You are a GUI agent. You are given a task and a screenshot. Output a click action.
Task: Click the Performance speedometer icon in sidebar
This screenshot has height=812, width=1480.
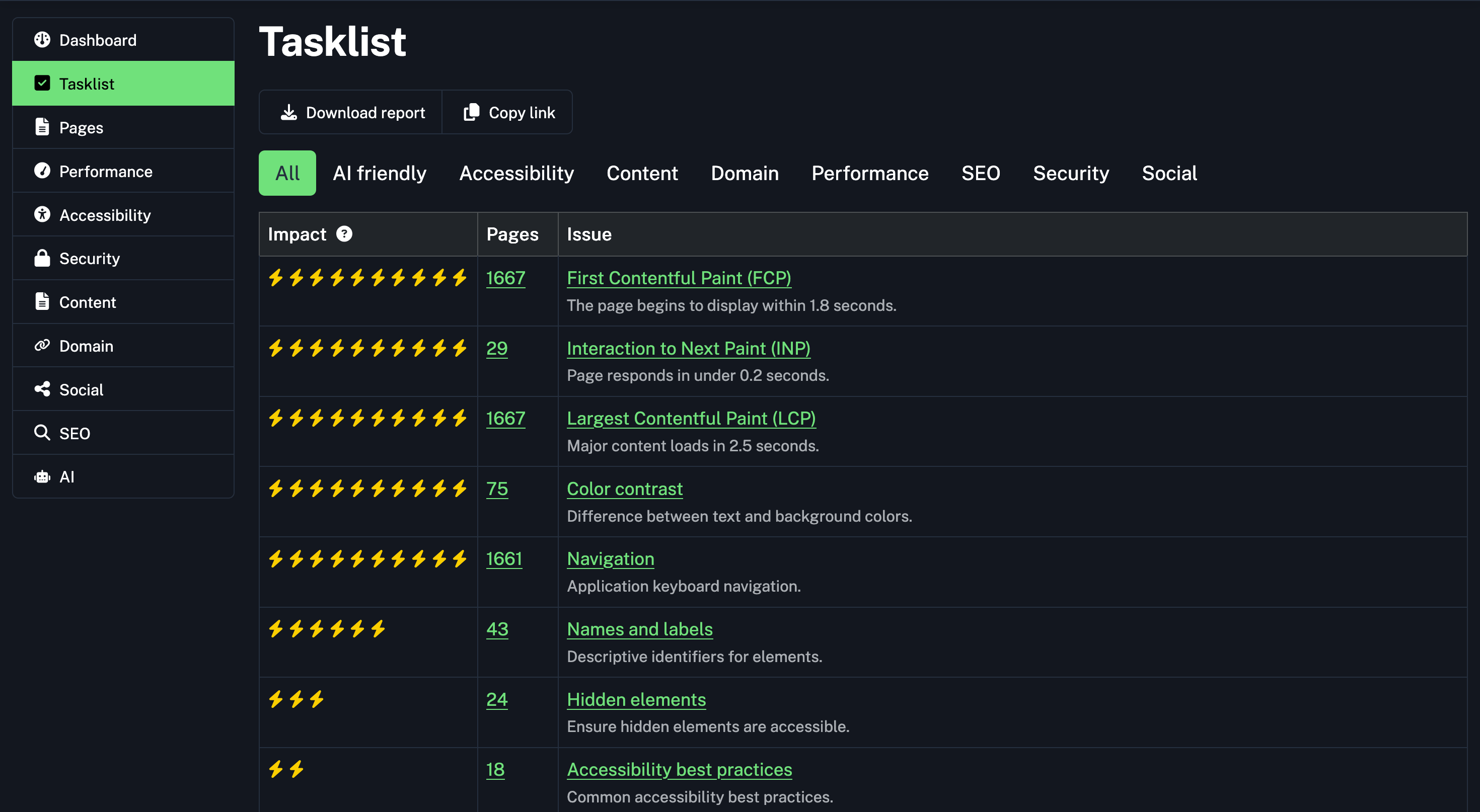click(42, 171)
